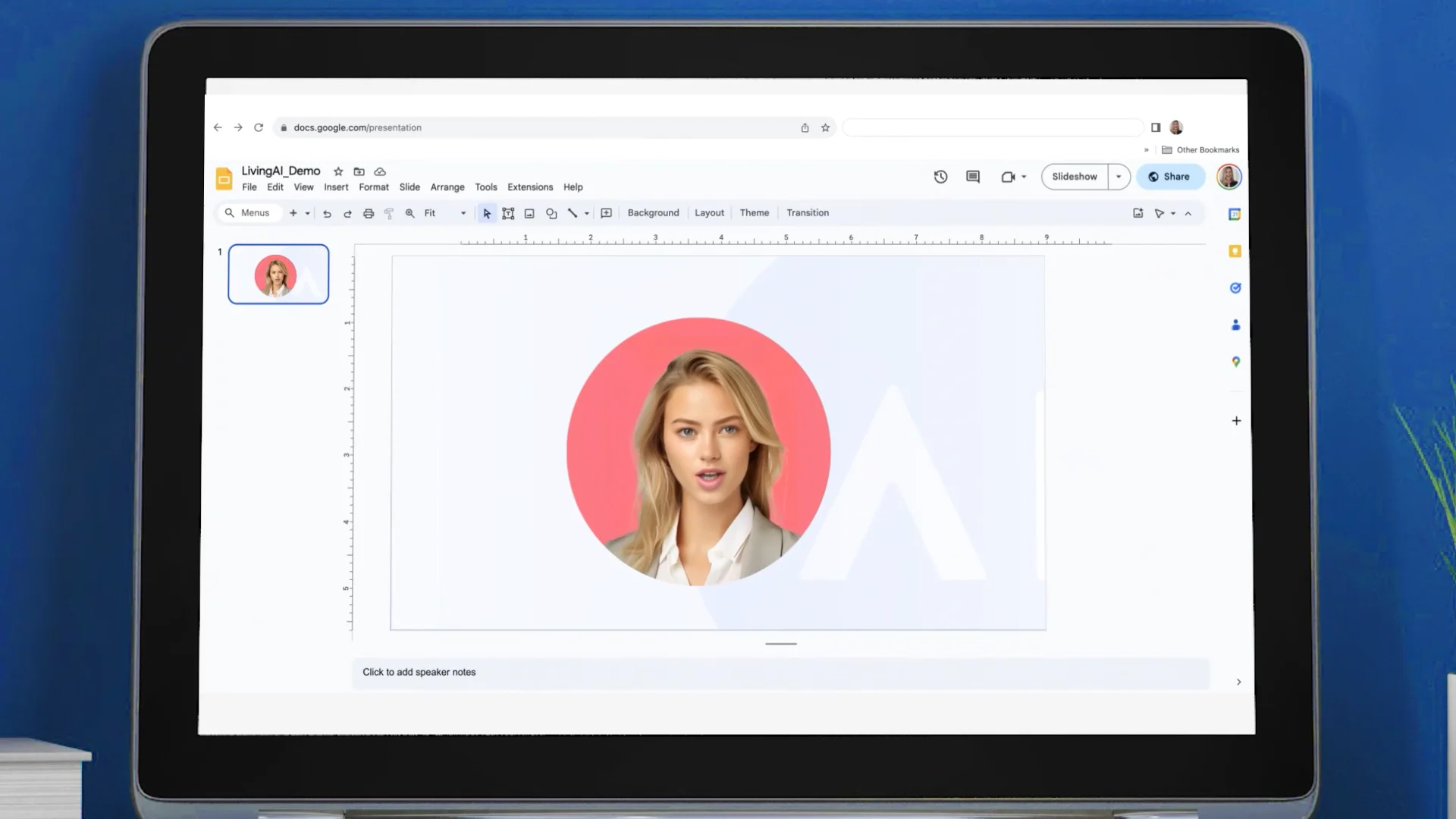Screen dimensions: 1456x819
Task: Open the Extensions menu
Action: coord(530,187)
